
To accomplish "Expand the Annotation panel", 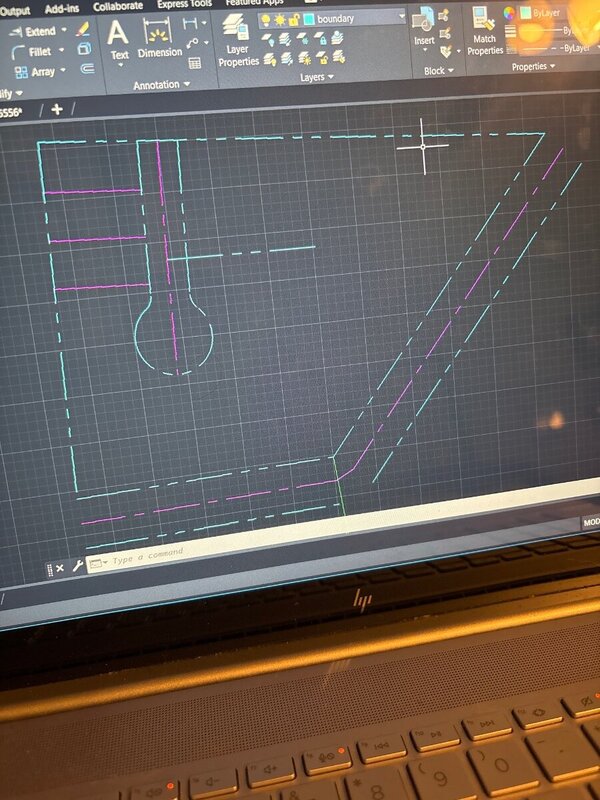I will (162, 85).
